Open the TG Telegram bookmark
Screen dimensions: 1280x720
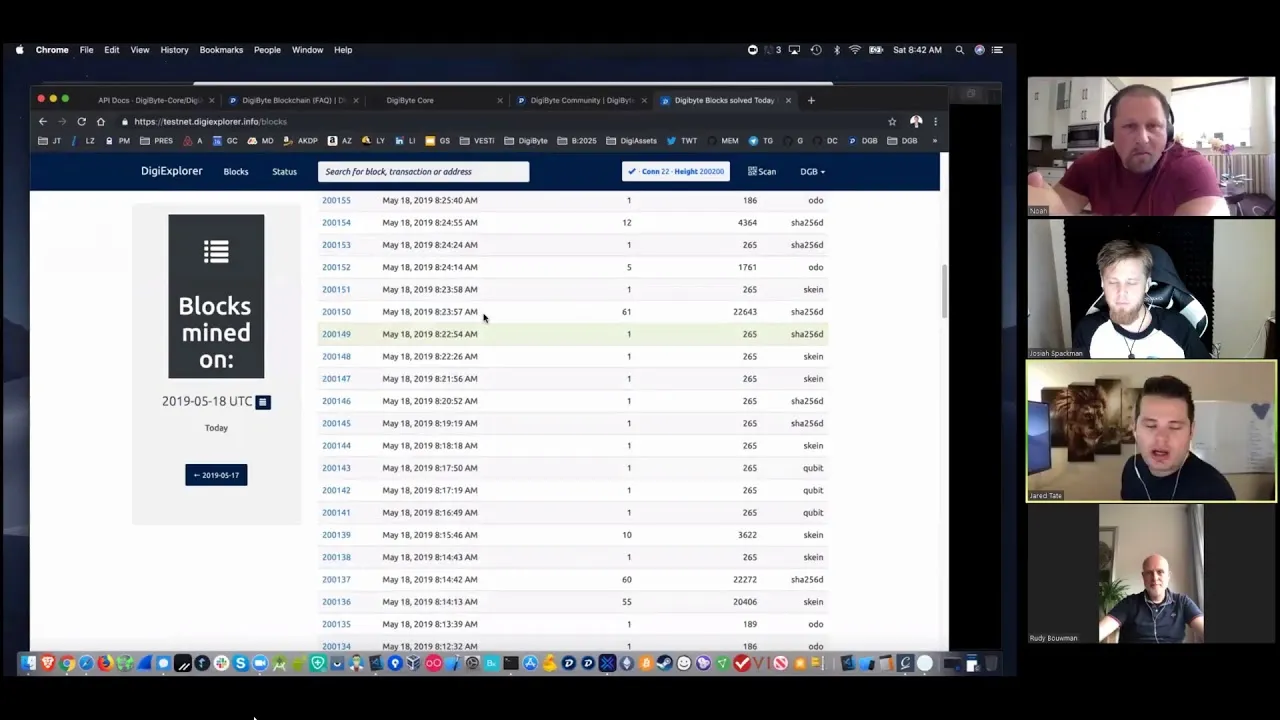(x=761, y=141)
